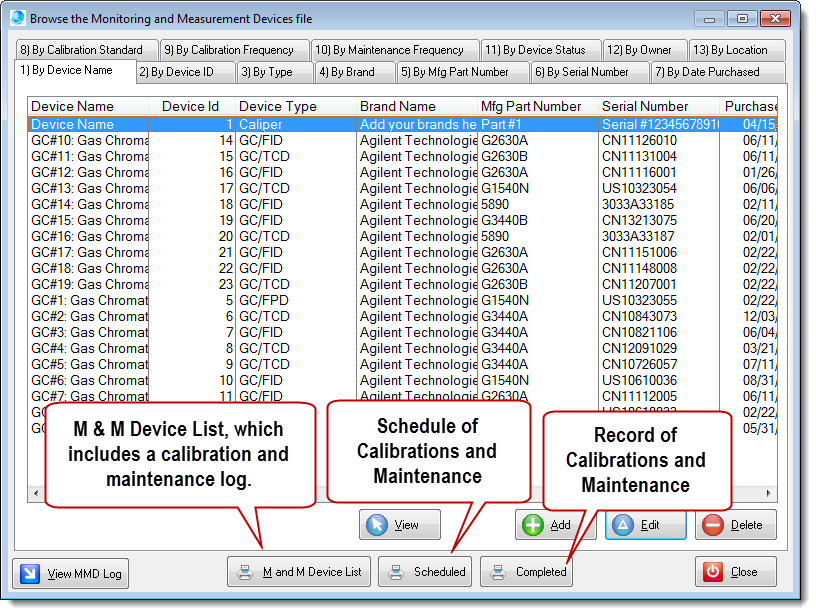This screenshot has height=615, width=816.
Task: Switch to the By Calibration Standard tab
Action: click(86, 48)
